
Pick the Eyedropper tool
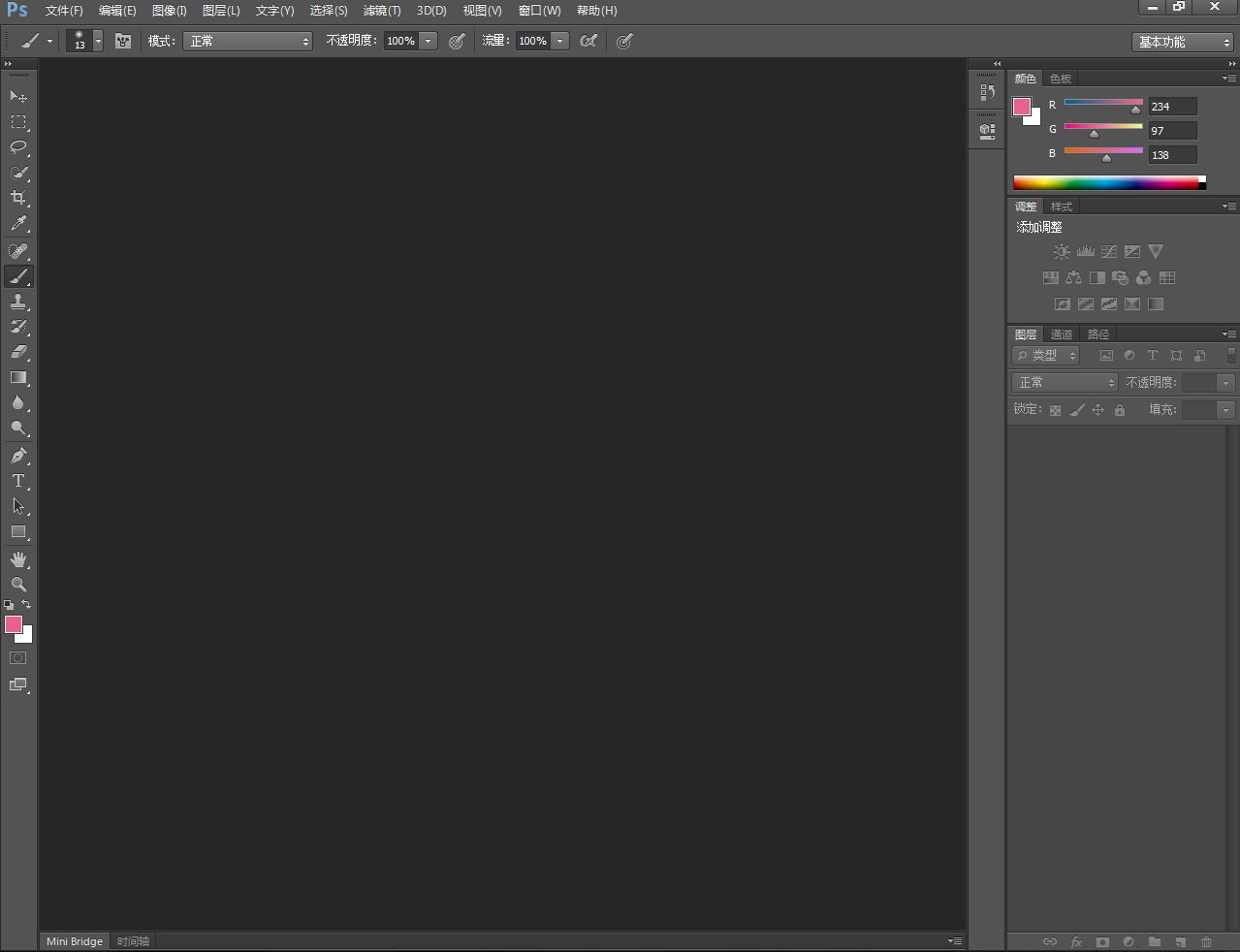pyautogui.click(x=18, y=223)
